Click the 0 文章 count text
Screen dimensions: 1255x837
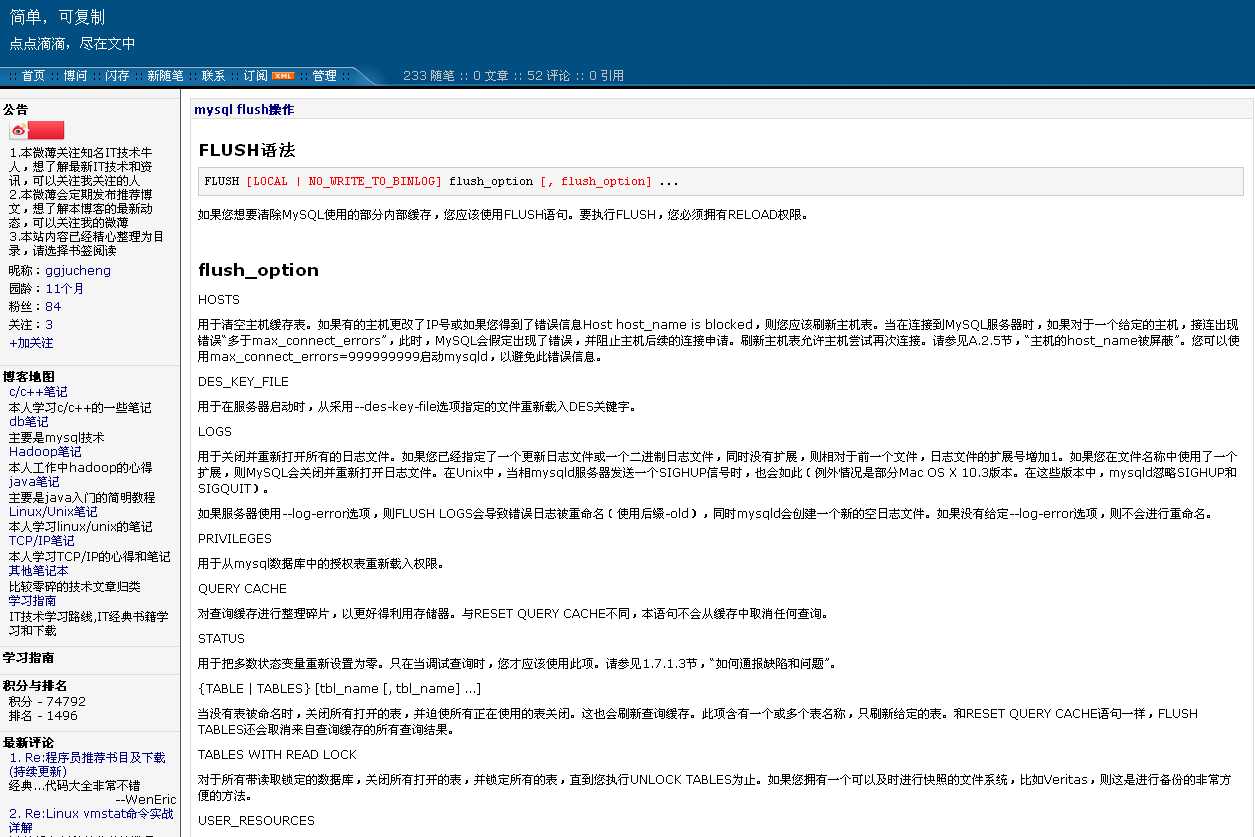coord(491,76)
